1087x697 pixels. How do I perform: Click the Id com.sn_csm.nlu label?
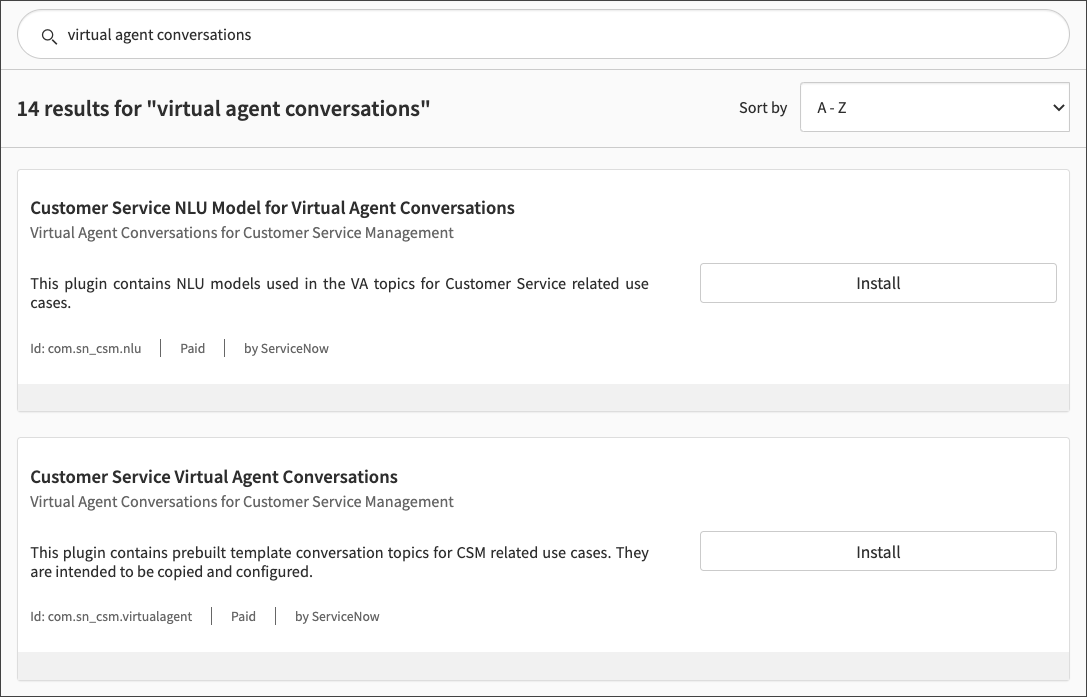[x=87, y=348]
